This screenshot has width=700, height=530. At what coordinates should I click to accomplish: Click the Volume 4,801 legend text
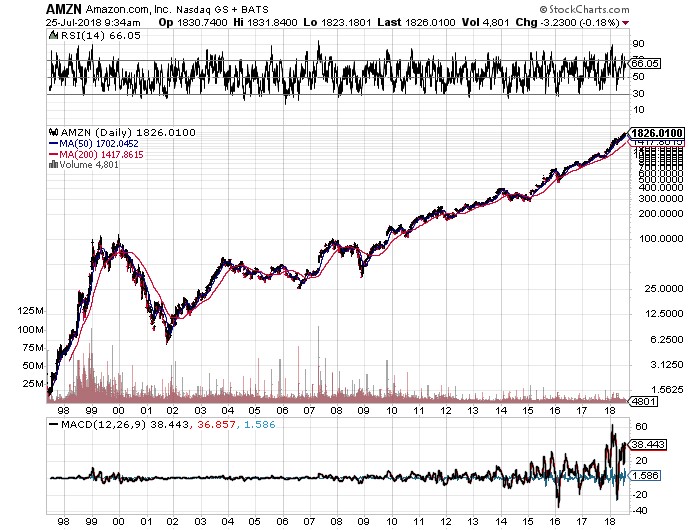tap(89, 165)
